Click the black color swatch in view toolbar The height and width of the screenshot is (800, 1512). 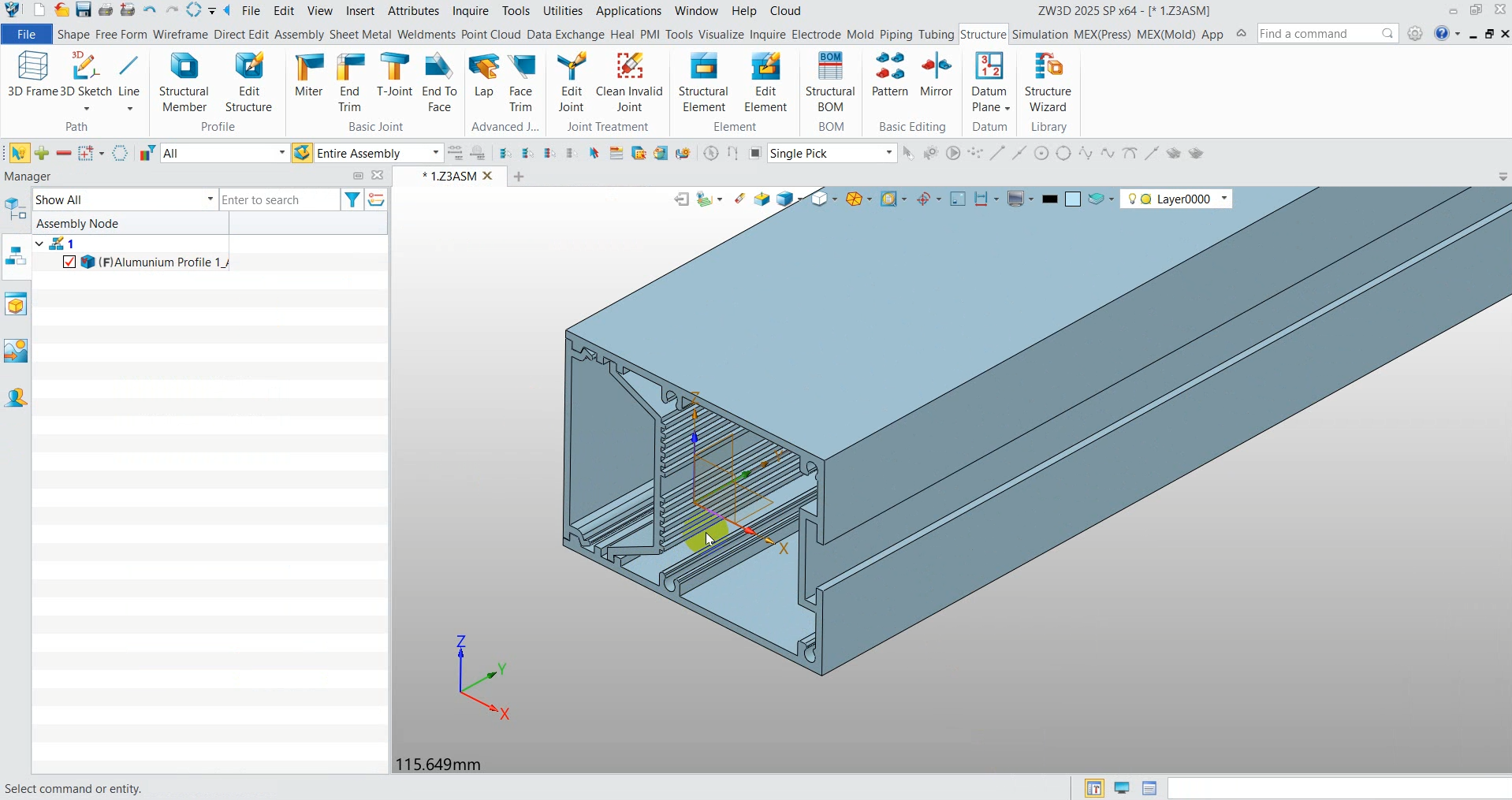click(1049, 199)
